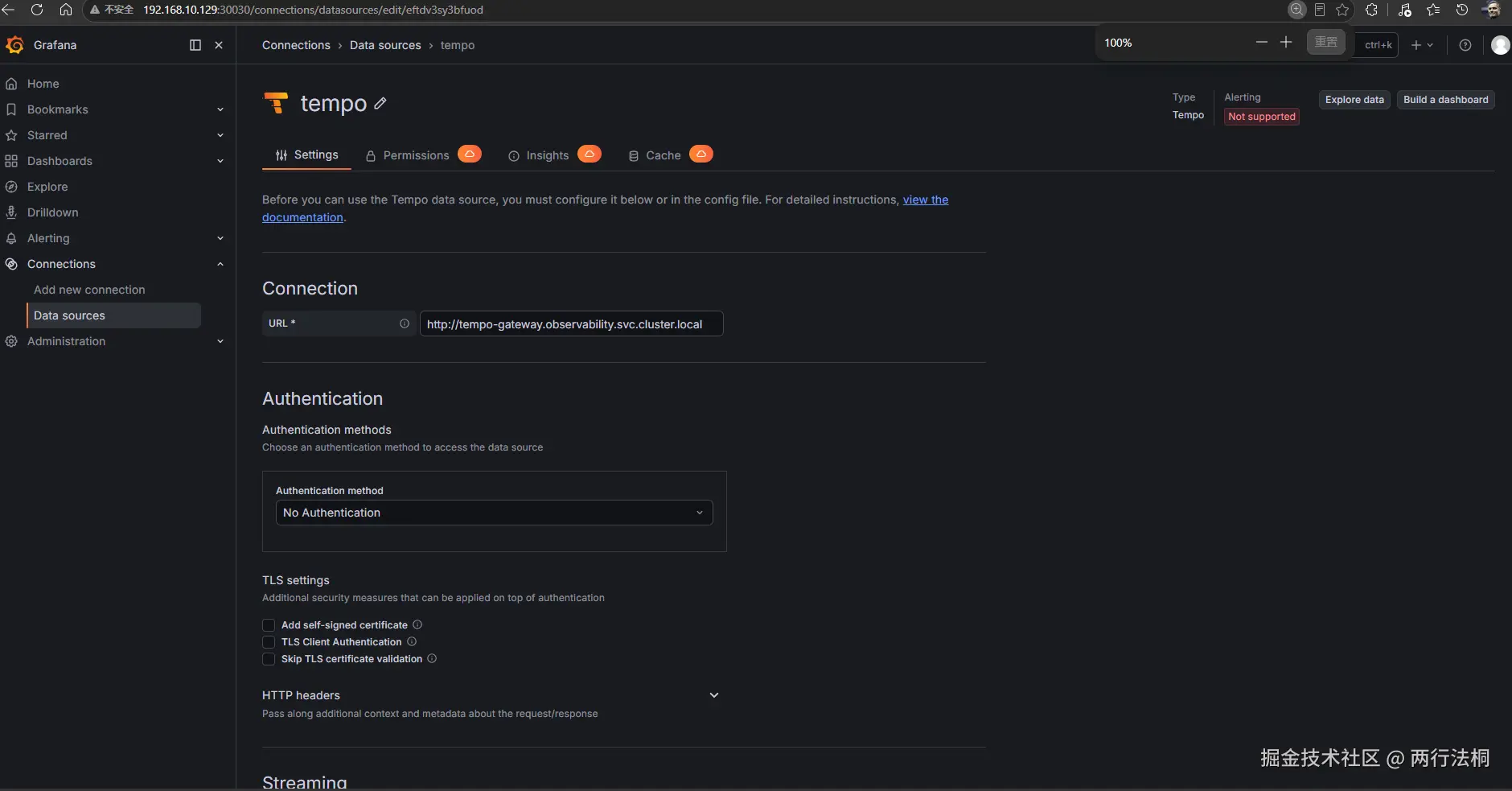The height and width of the screenshot is (791, 1512).
Task: Click the cloud badge next to Cache
Action: pyautogui.click(x=701, y=154)
